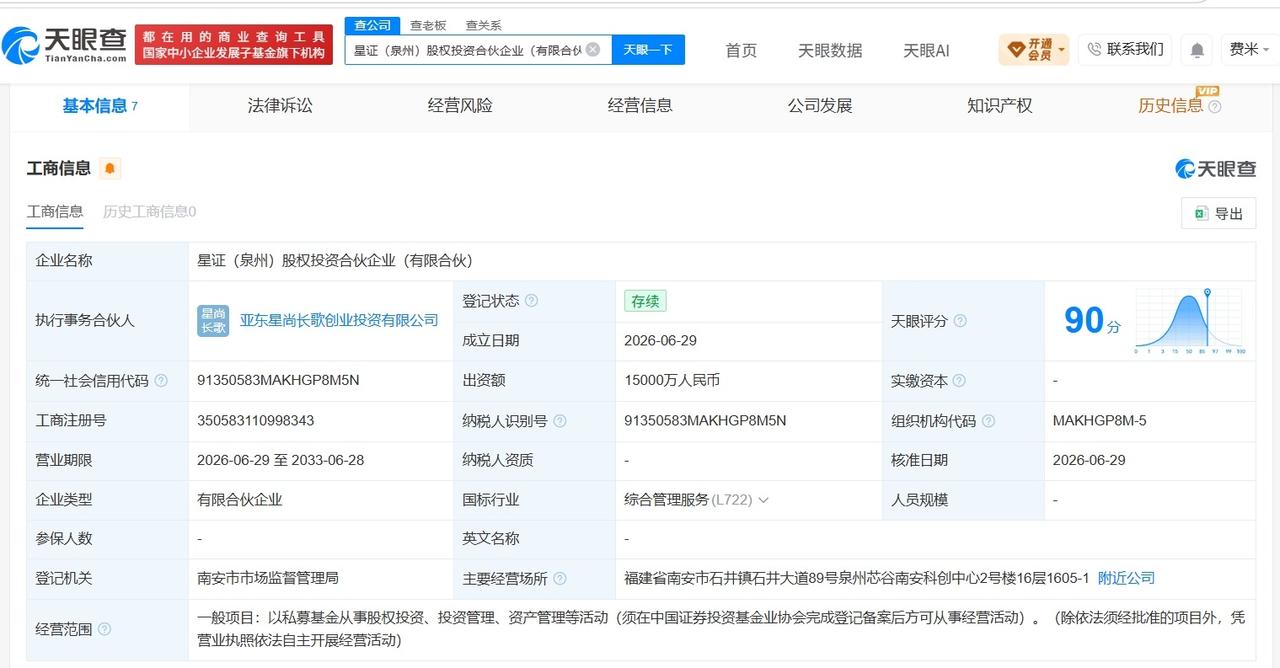Clear the search box with X icon
1280x668 pixels.
pos(593,49)
